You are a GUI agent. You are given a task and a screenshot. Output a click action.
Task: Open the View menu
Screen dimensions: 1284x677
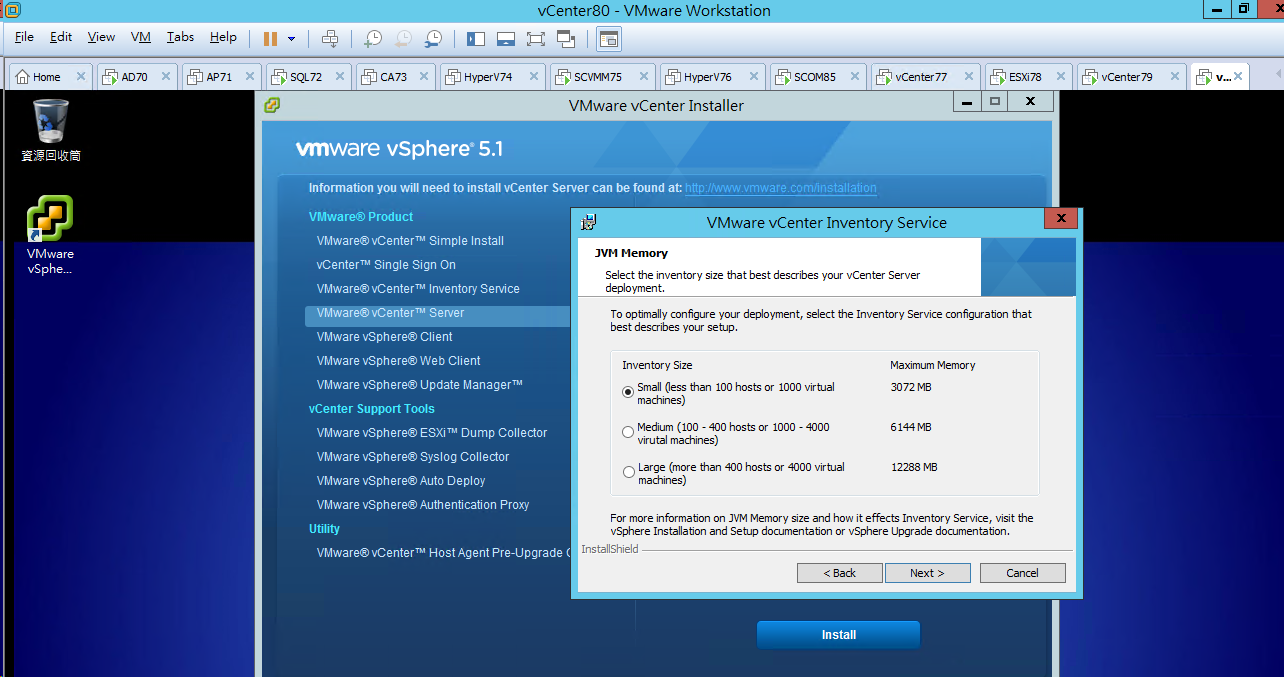tap(101, 37)
